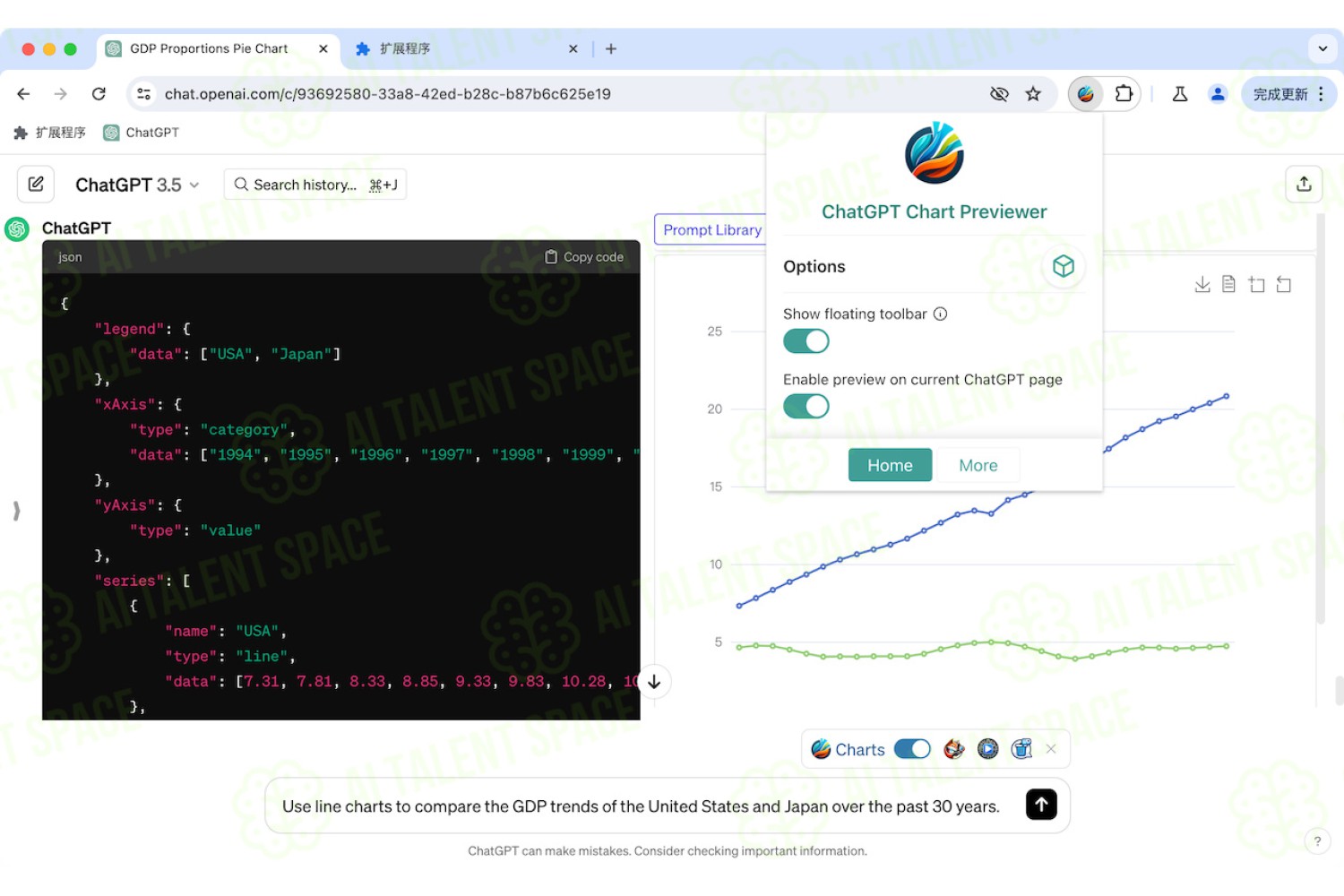The height and width of the screenshot is (896, 1344).
Task: Click the fox avatar icon in floating toolbar
Action: pos(954,749)
